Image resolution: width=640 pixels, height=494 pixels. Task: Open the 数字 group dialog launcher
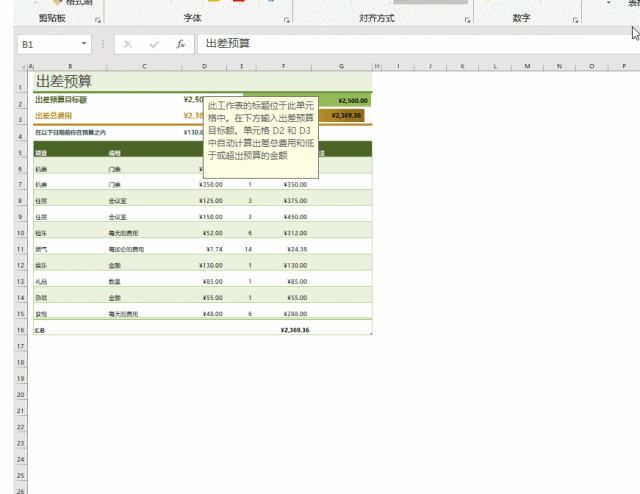pyautogui.click(x=579, y=19)
